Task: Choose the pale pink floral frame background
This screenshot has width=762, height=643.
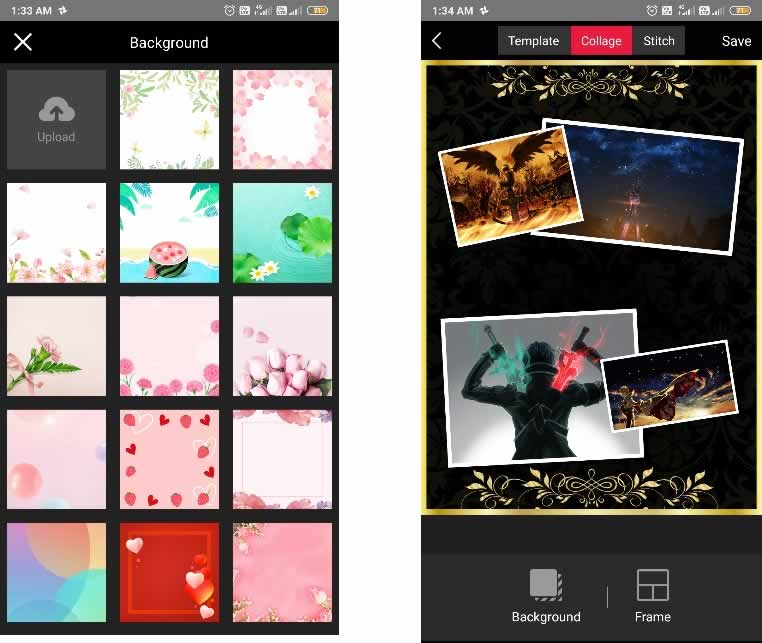Action: (x=282, y=459)
